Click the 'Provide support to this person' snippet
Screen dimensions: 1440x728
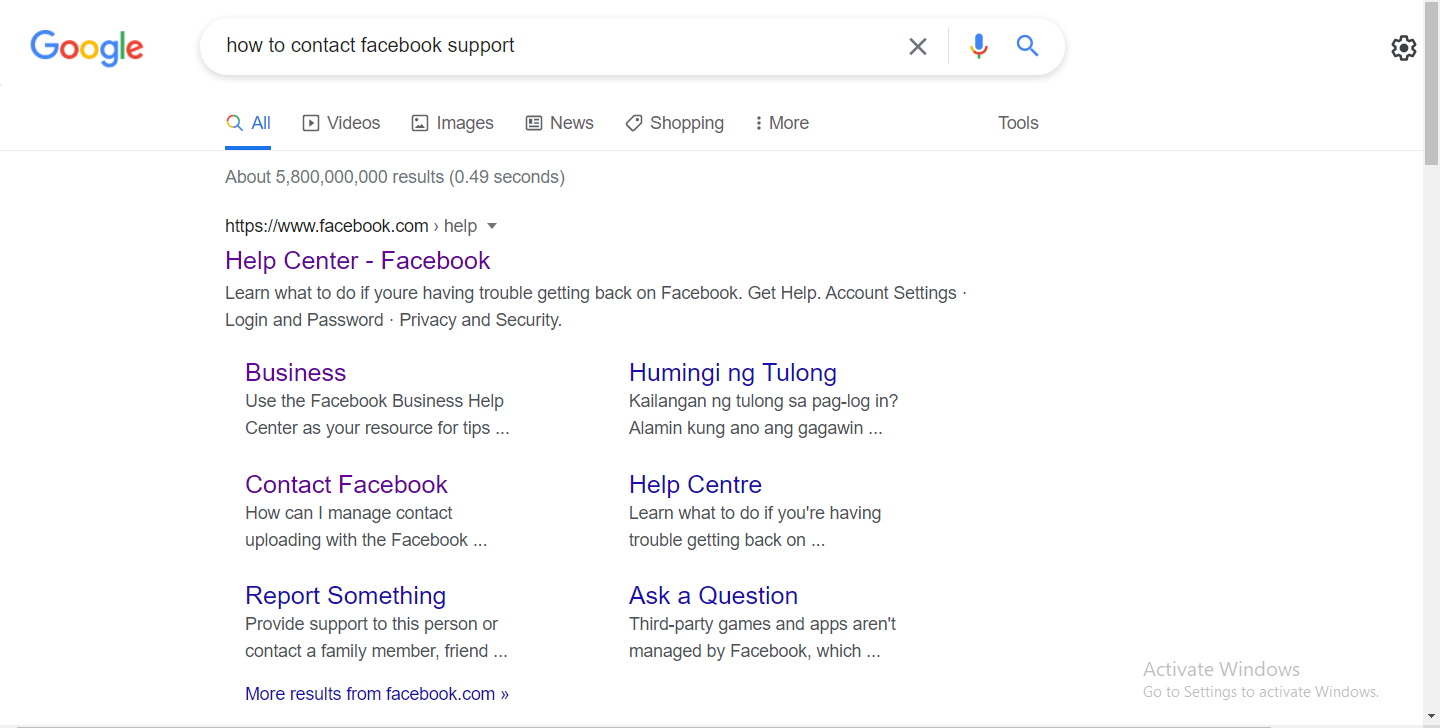click(x=371, y=624)
